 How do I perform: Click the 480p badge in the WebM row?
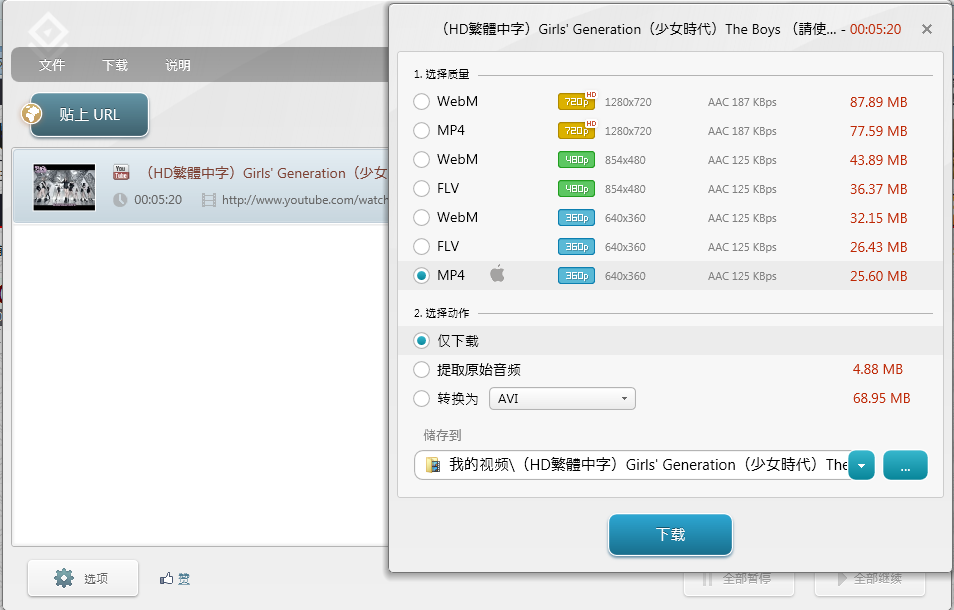(x=576, y=159)
